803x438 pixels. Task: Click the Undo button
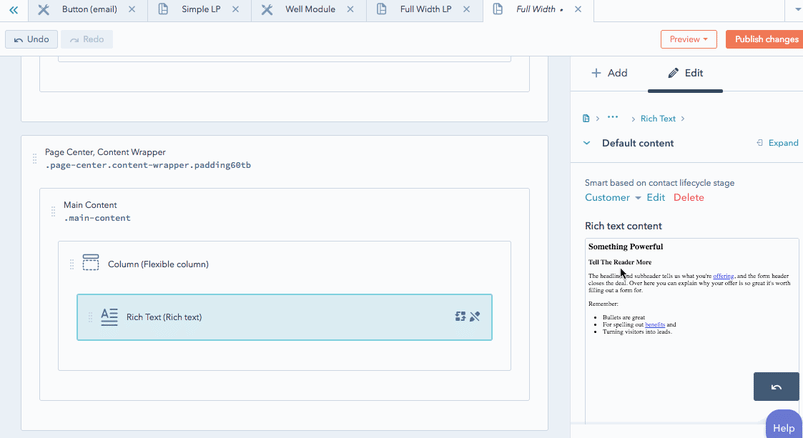31,39
